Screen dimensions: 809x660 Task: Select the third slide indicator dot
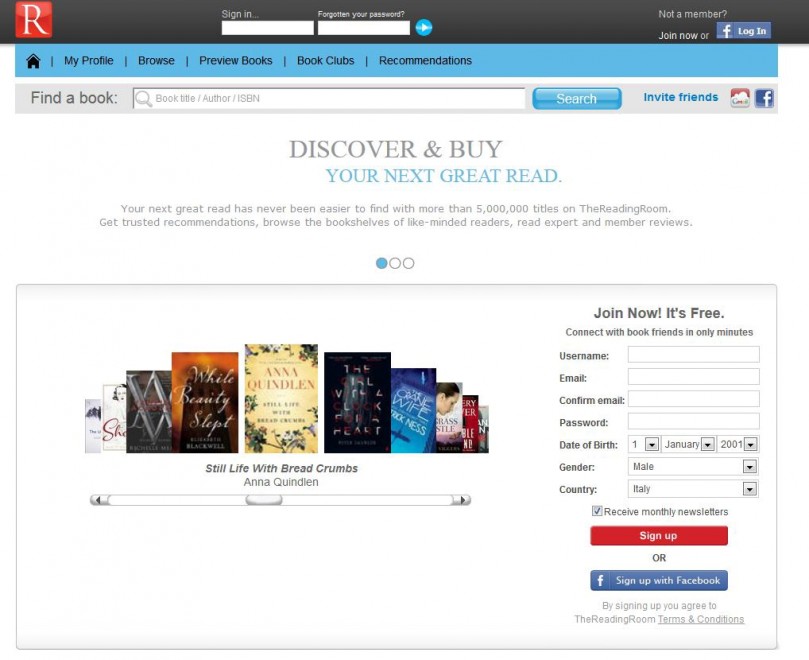(x=409, y=263)
